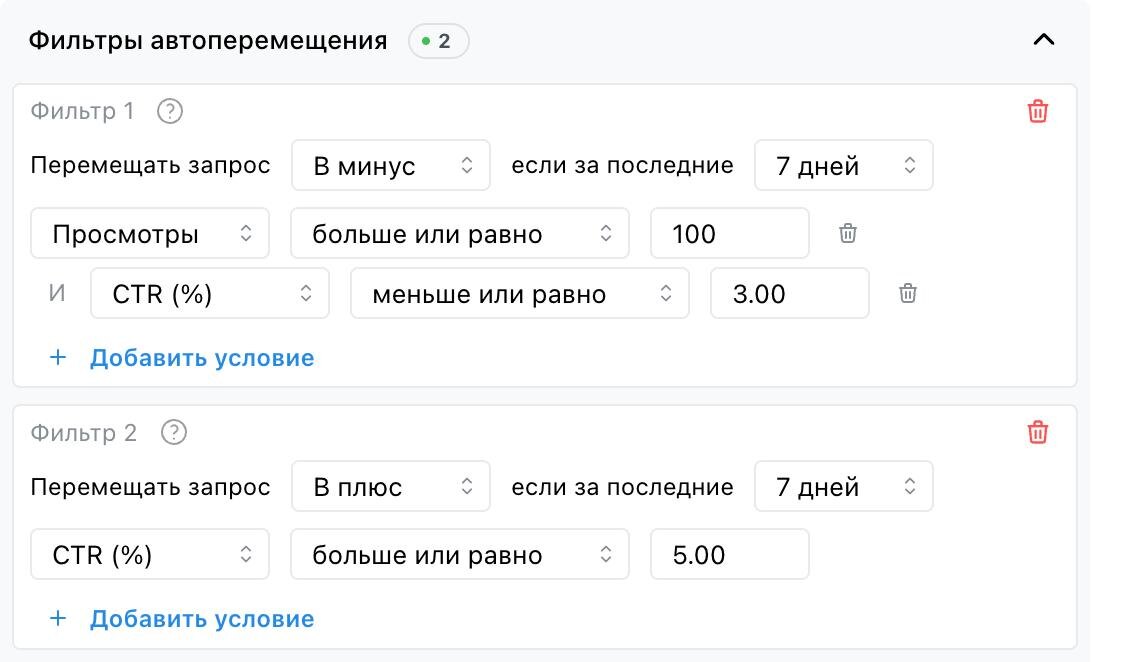Open help tooltip for Фильтр 2
Image resolution: width=1126 pixels, height=662 pixels.
pos(174,433)
